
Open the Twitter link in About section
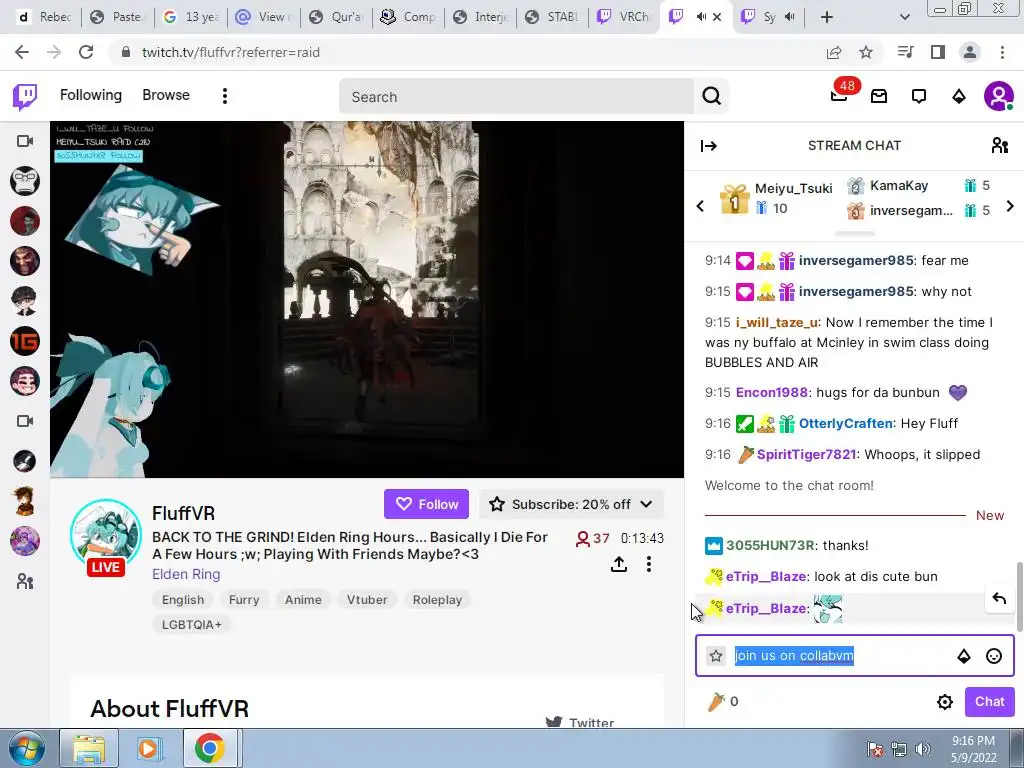(581, 722)
